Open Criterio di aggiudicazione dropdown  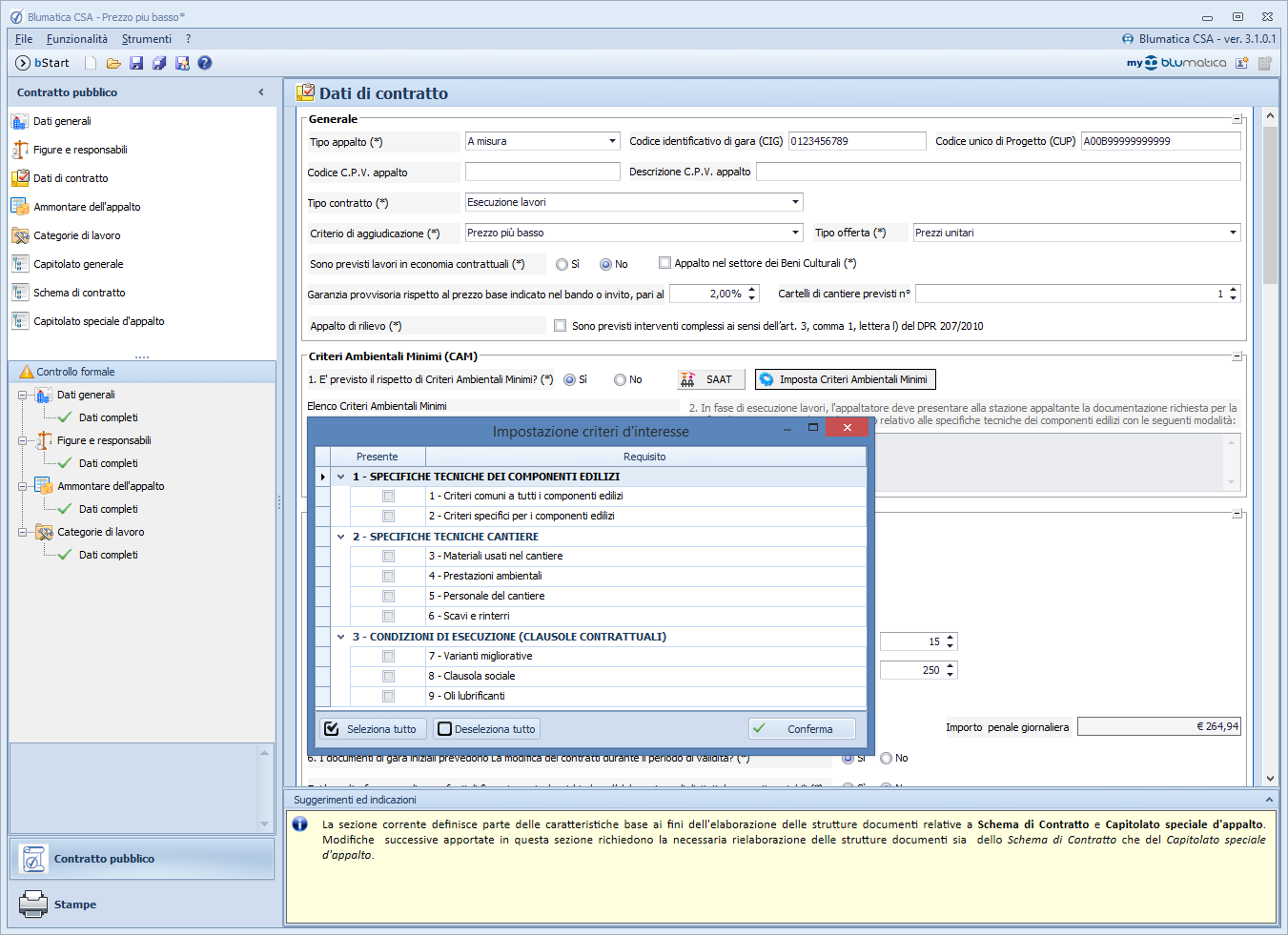(795, 233)
